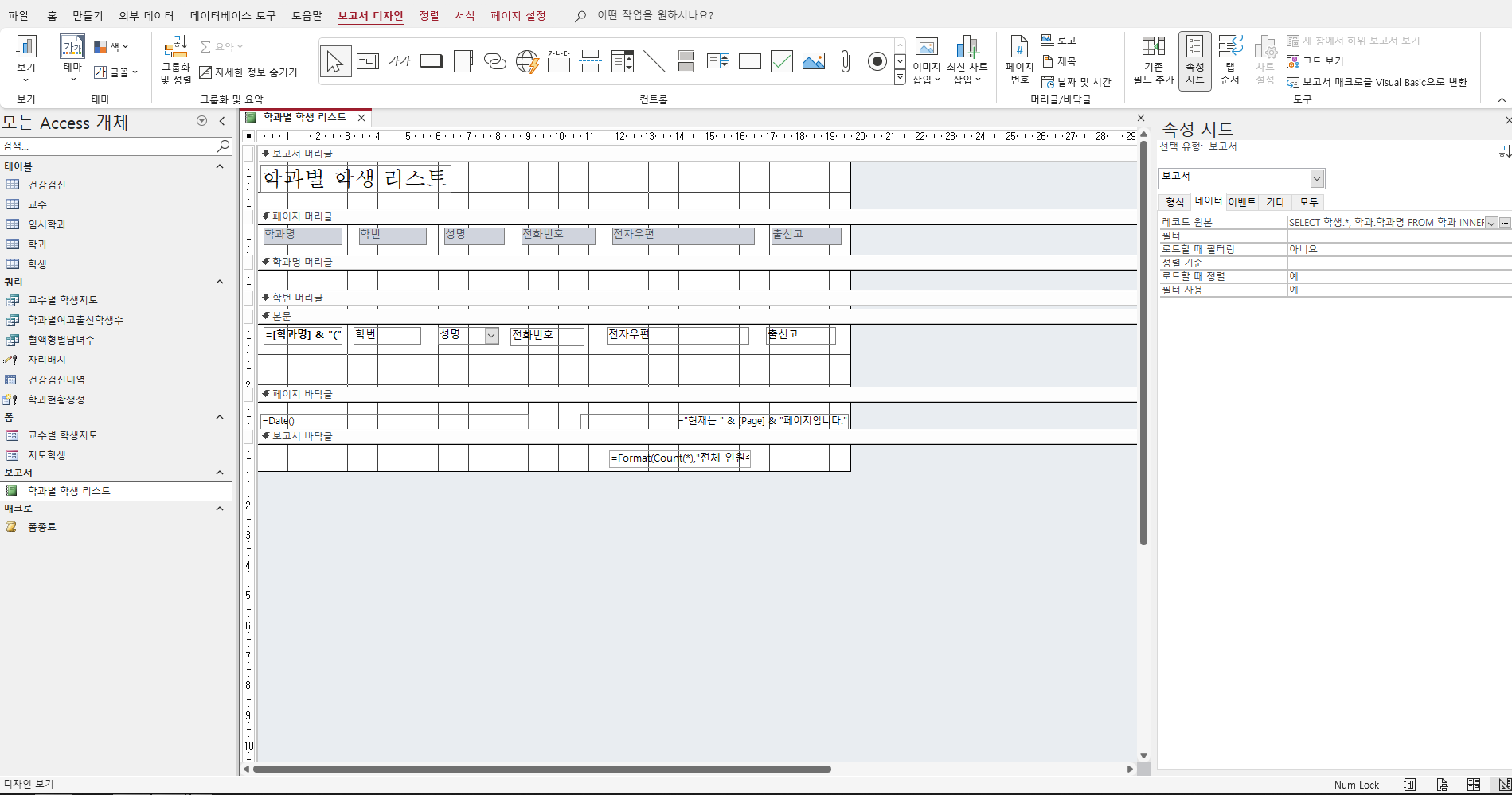Insert page numbers with 페이지 번호

click(x=1019, y=61)
